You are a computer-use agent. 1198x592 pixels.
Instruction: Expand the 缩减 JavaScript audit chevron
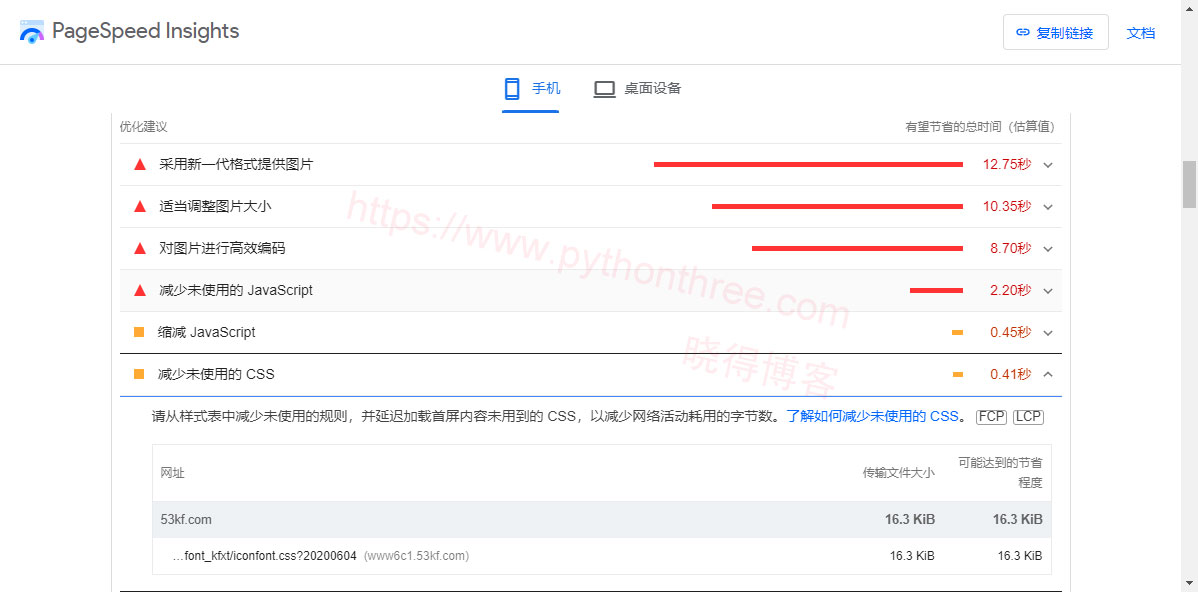[1047, 333]
